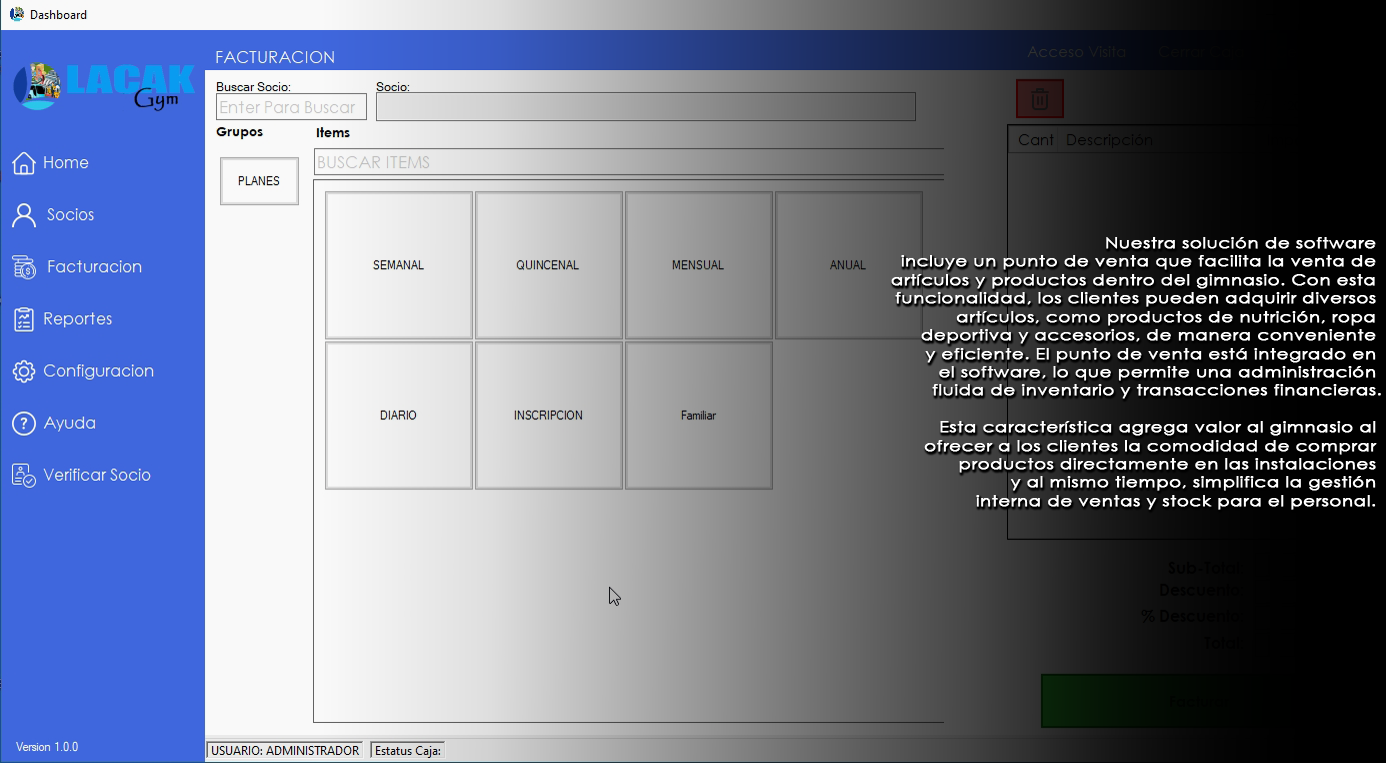1386x763 pixels.
Task: Click the Reportes checklist icon
Action: (x=24, y=319)
